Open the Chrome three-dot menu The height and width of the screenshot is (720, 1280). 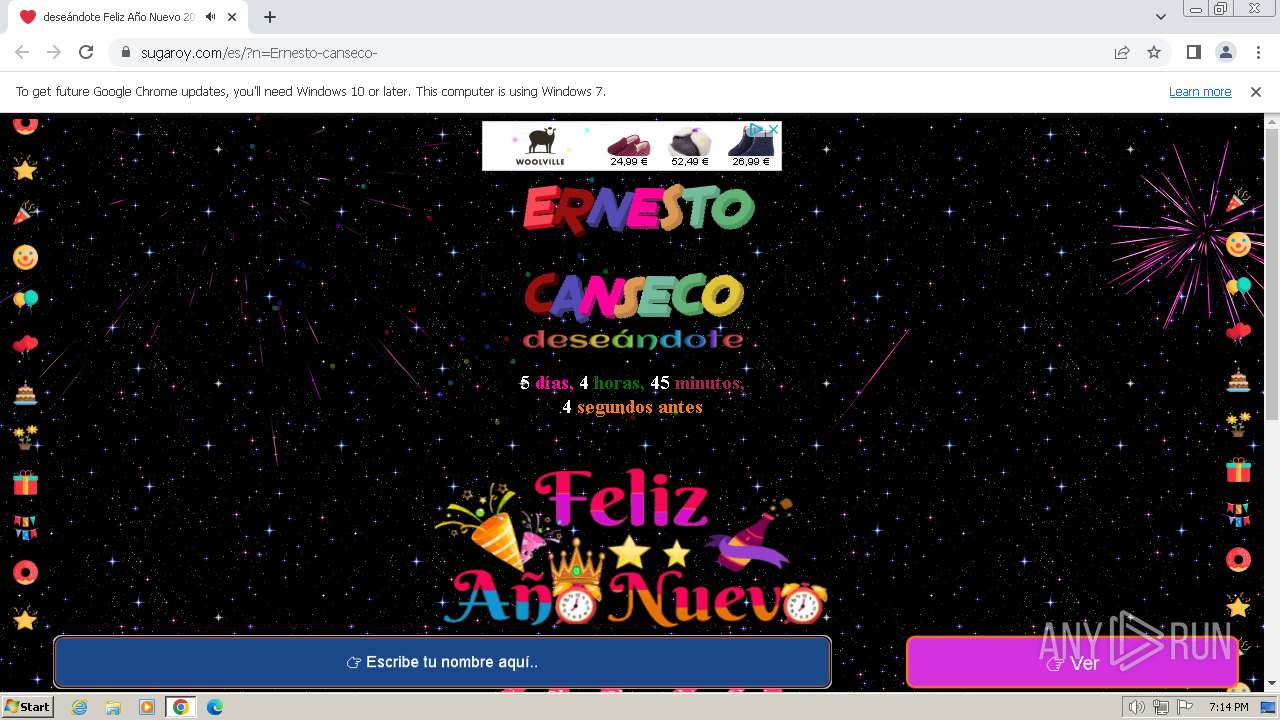[x=1257, y=52]
